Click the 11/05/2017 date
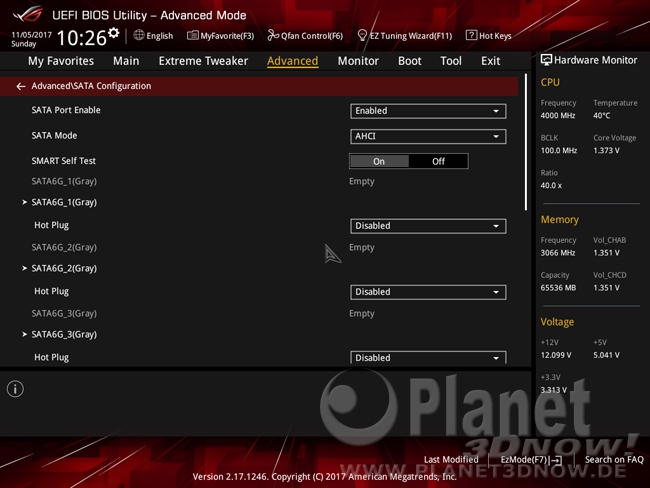 coord(32,35)
